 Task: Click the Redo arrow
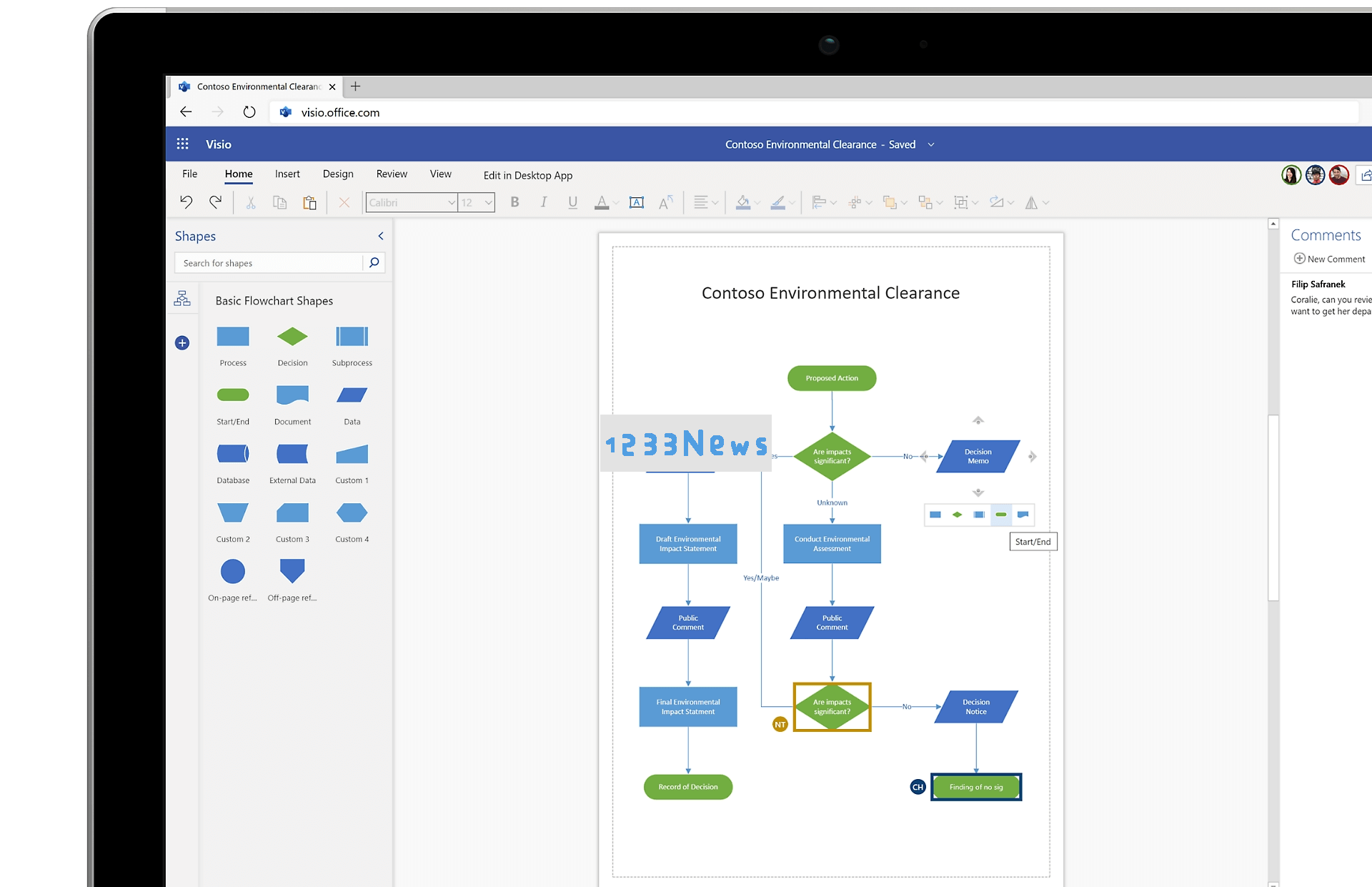[215, 202]
